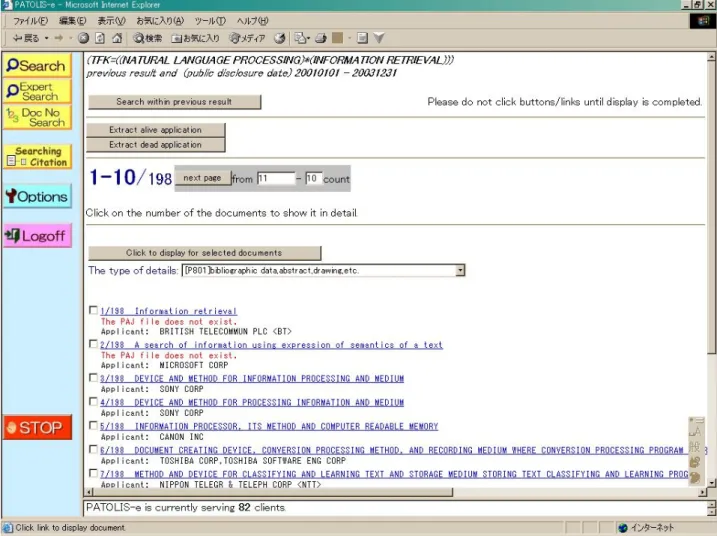Open the お気に入り(A) menu
This screenshot has height=536, width=717.
[x=160, y=21]
